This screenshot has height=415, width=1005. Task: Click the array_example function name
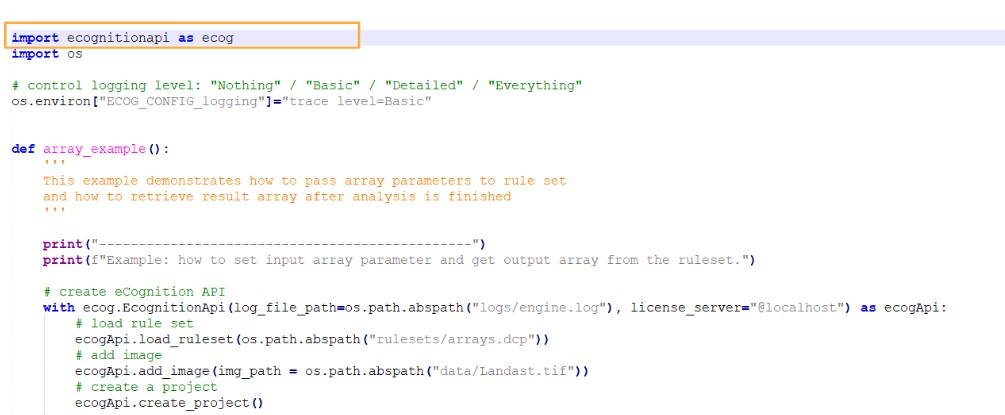pyautogui.click(x=95, y=149)
